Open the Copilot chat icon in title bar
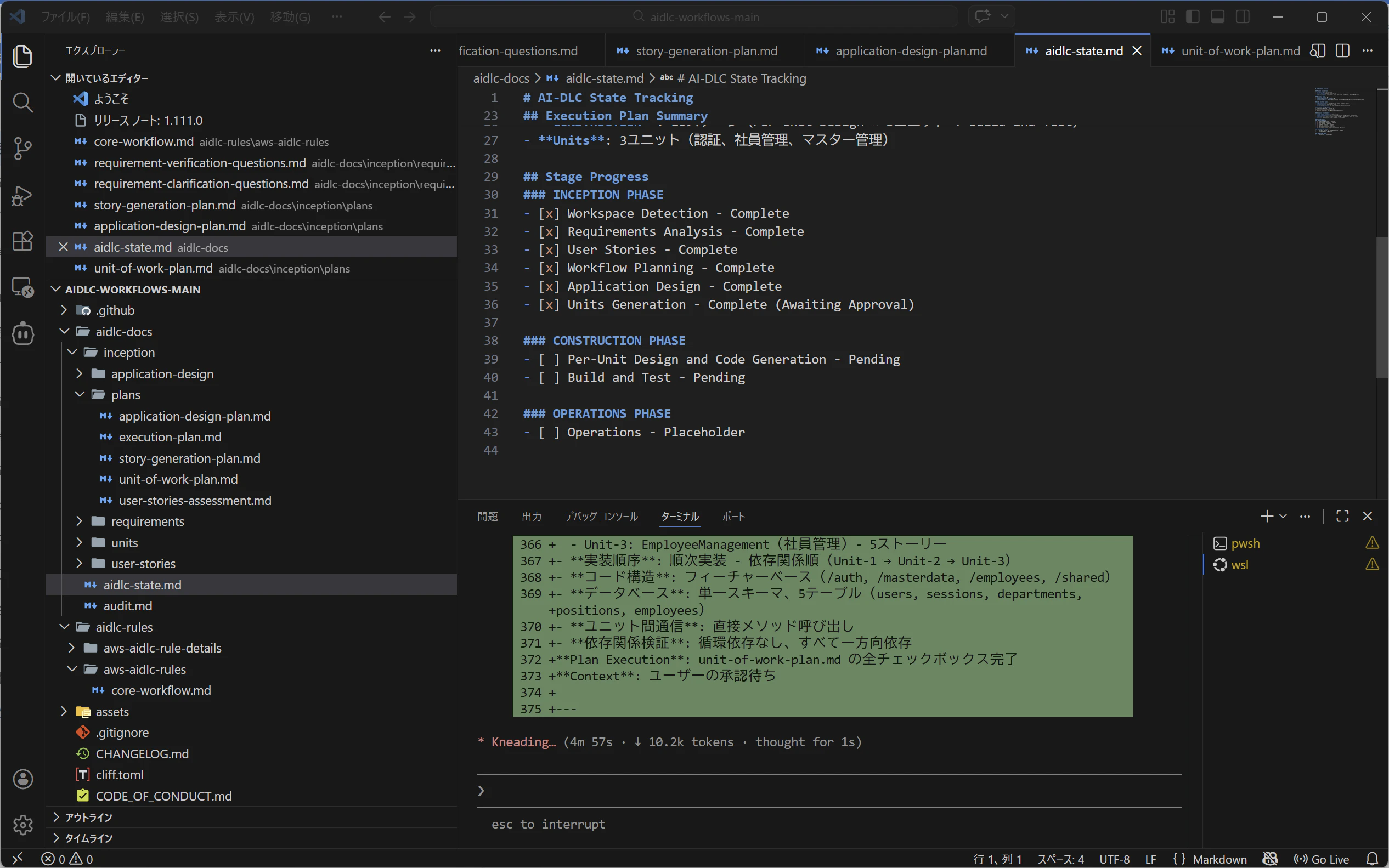Viewport: 1389px width, 868px height. click(x=983, y=16)
